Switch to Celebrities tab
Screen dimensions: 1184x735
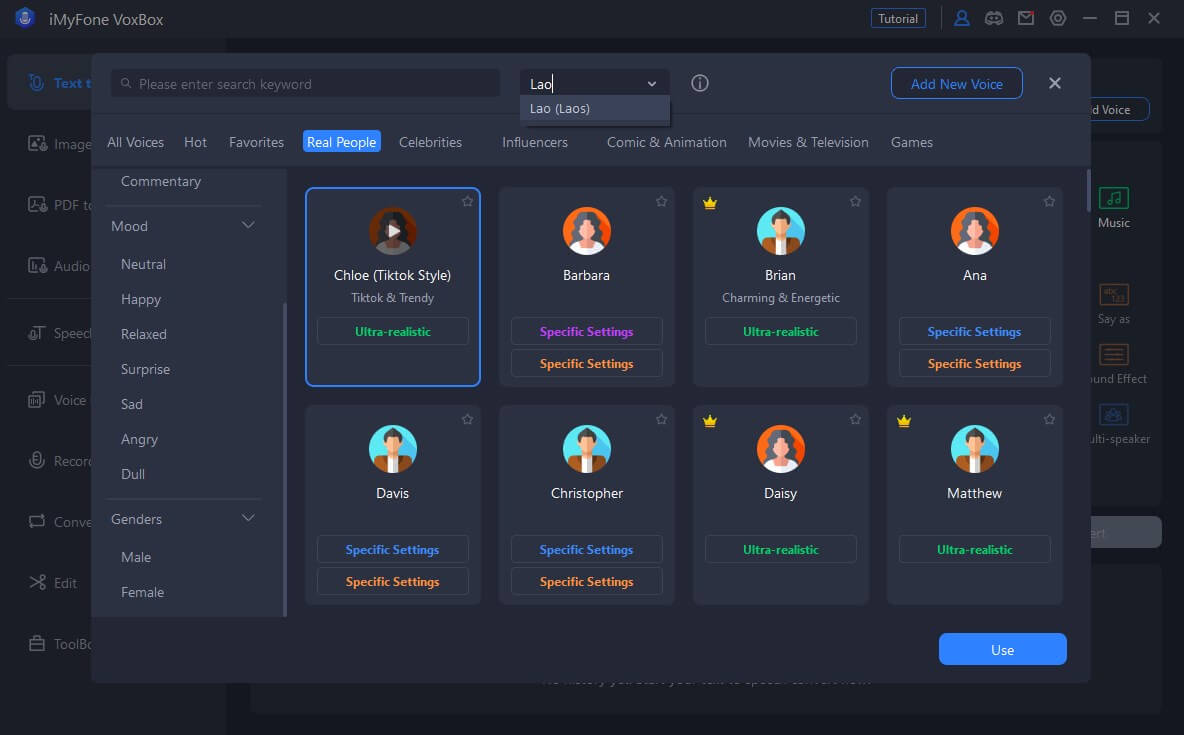pos(430,142)
